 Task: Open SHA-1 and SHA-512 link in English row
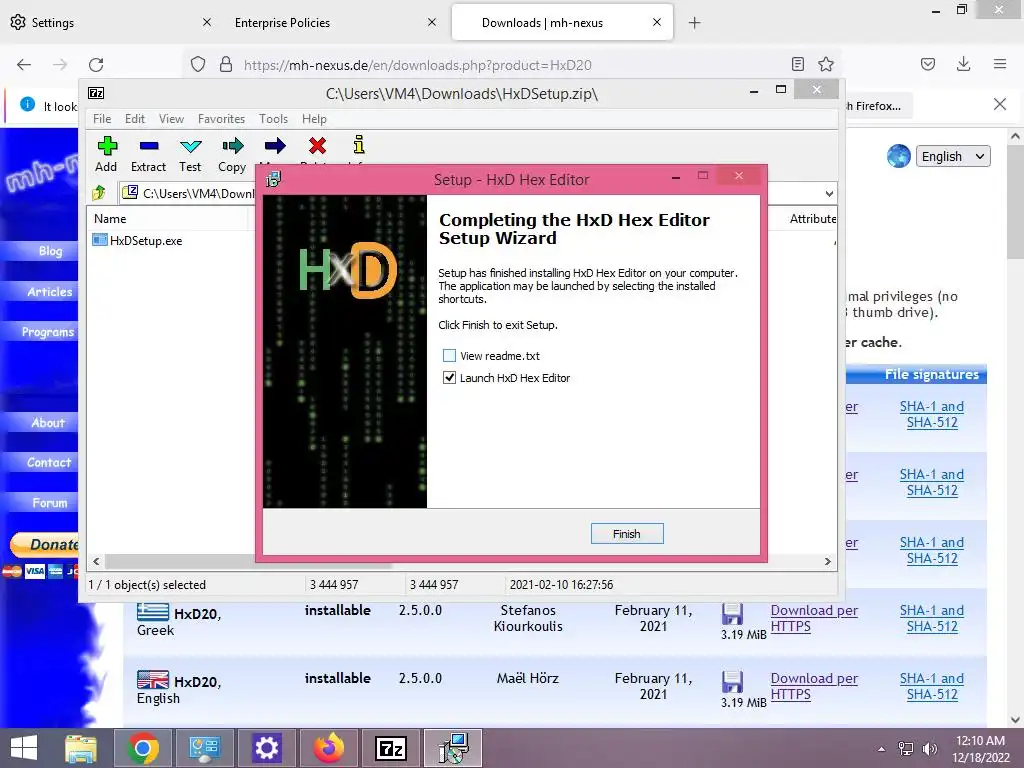(x=932, y=686)
